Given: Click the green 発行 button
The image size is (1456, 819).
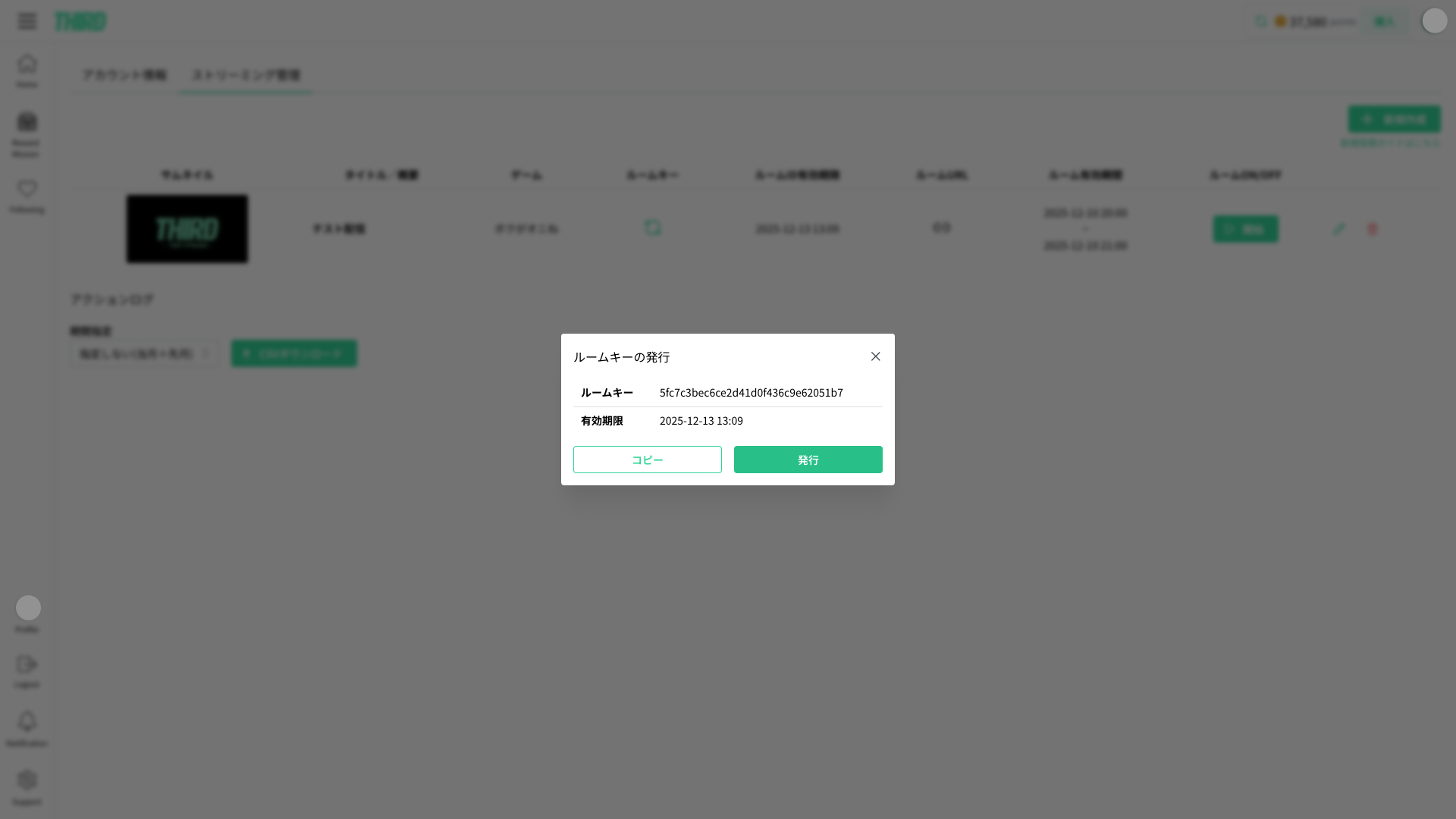Looking at the screenshot, I should [x=808, y=460].
